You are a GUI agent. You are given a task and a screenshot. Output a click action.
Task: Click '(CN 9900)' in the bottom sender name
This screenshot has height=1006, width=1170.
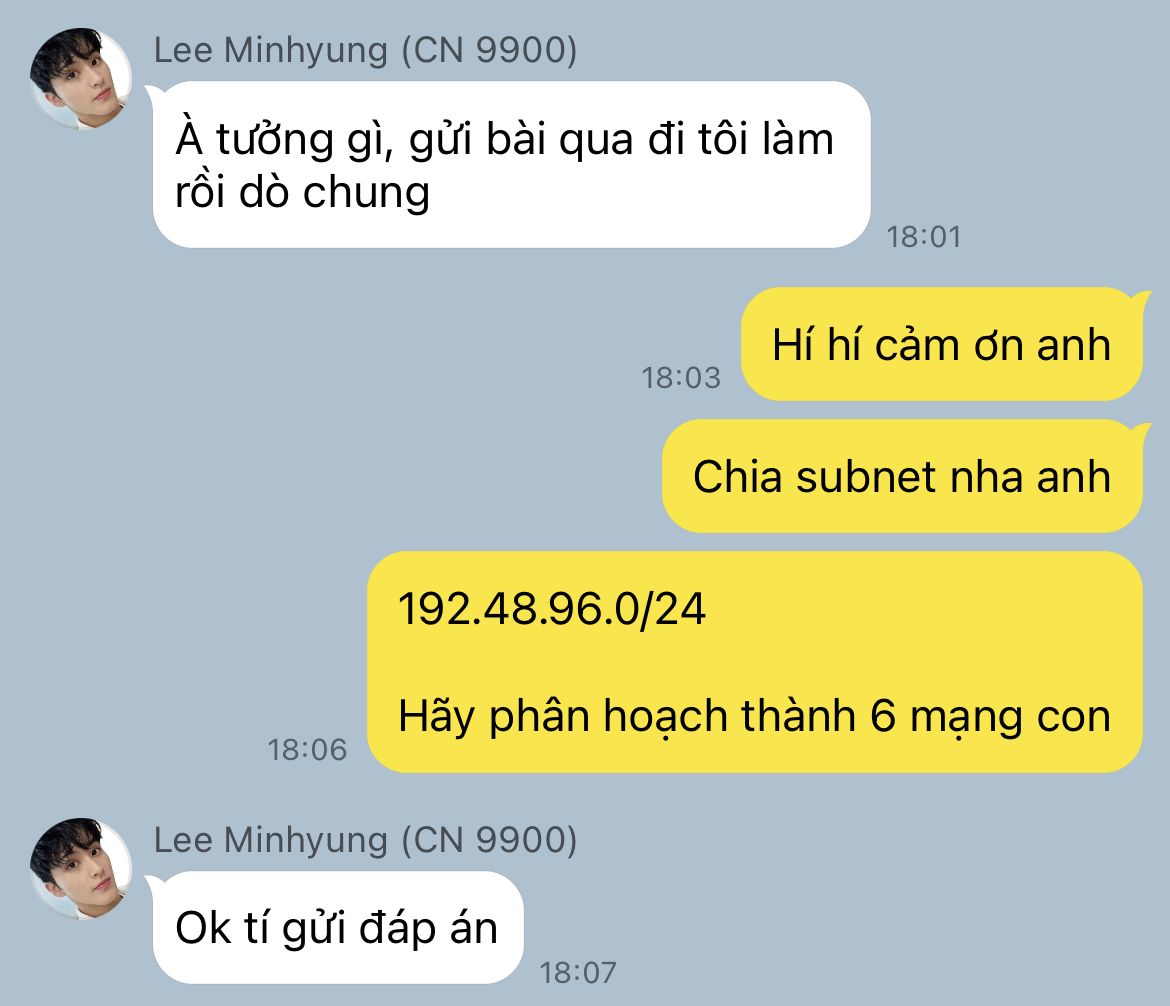489,840
